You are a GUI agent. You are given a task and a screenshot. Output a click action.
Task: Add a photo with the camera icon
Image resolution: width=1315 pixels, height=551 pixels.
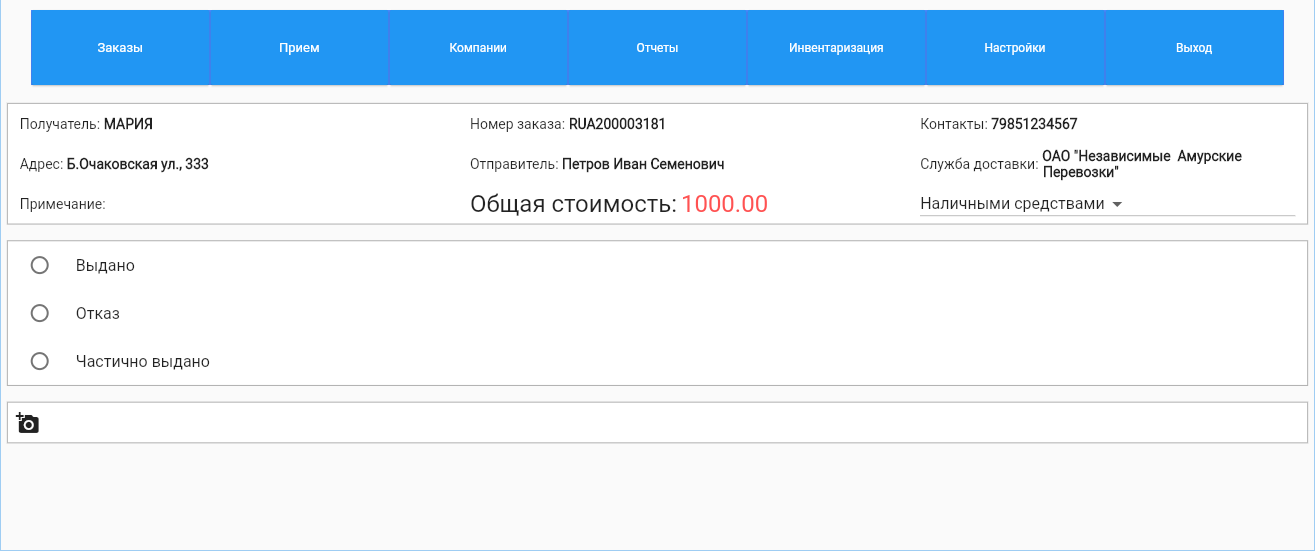(28, 423)
